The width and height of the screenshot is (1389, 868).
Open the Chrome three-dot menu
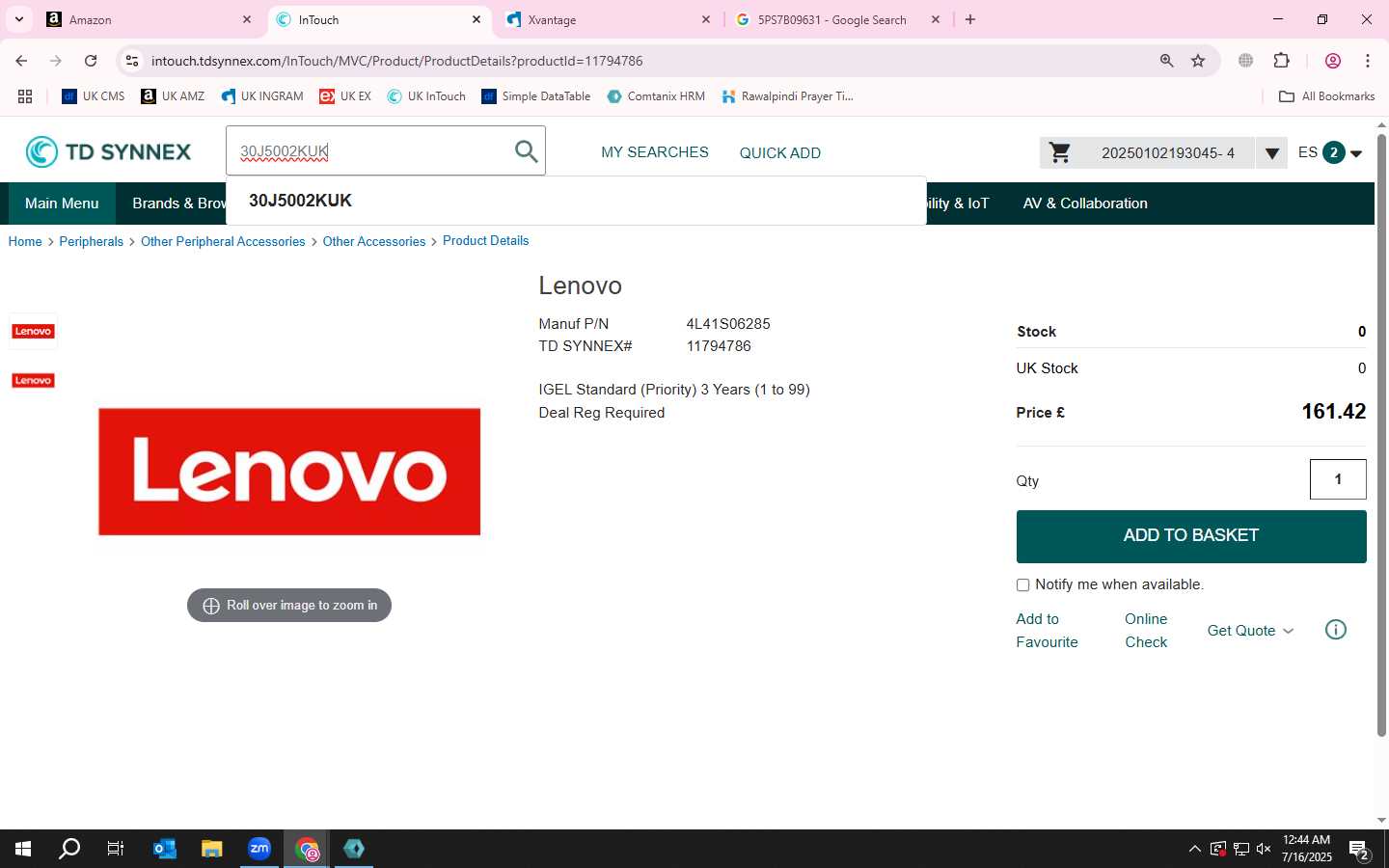click(1368, 61)
